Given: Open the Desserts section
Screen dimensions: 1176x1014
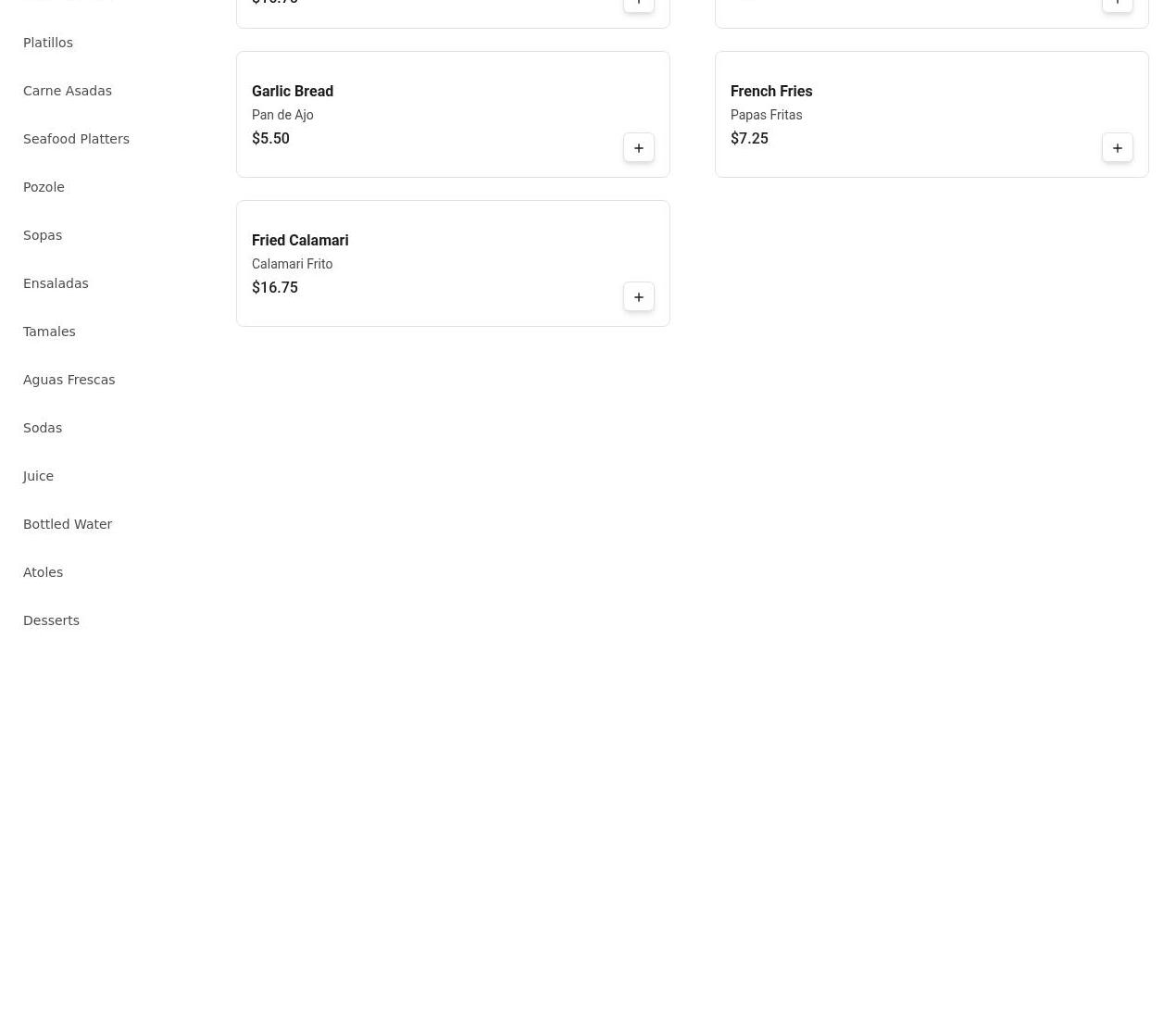Looking at the screenshot, I should coord(51,620).
